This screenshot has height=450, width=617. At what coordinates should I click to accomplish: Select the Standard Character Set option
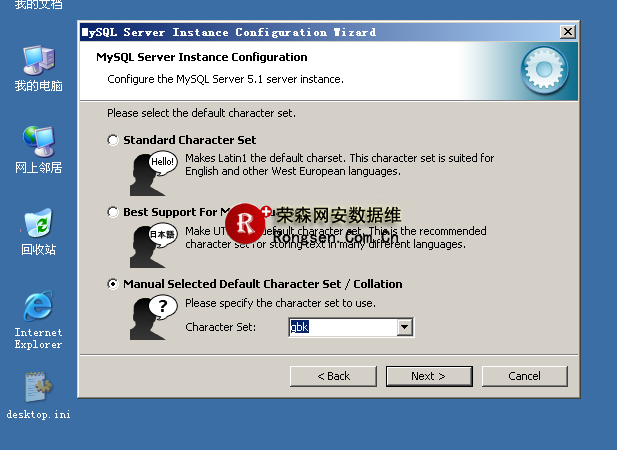pos(113,140)
